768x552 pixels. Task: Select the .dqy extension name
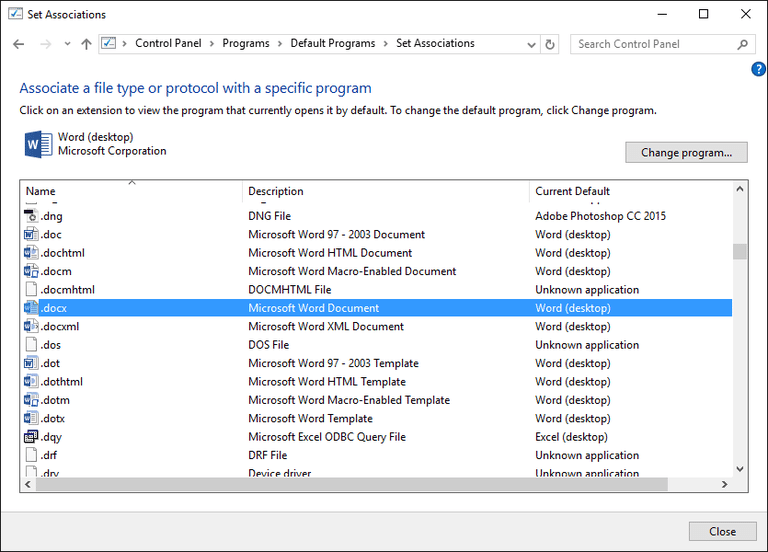[51, 436]
